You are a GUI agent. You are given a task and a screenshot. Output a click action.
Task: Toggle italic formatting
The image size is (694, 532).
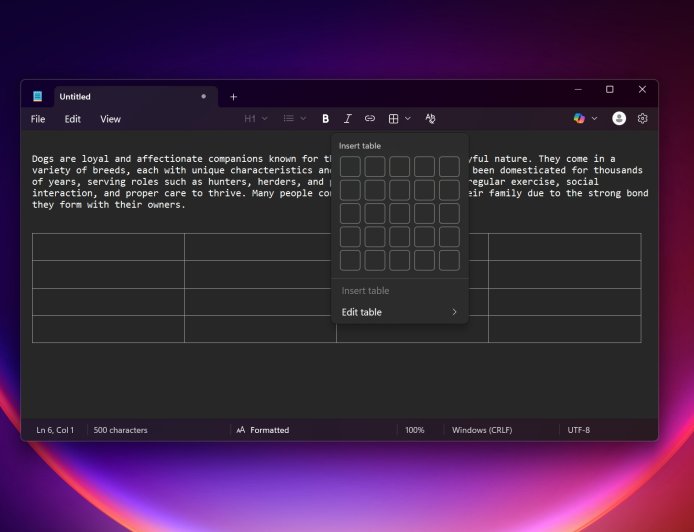pos(347,119)
